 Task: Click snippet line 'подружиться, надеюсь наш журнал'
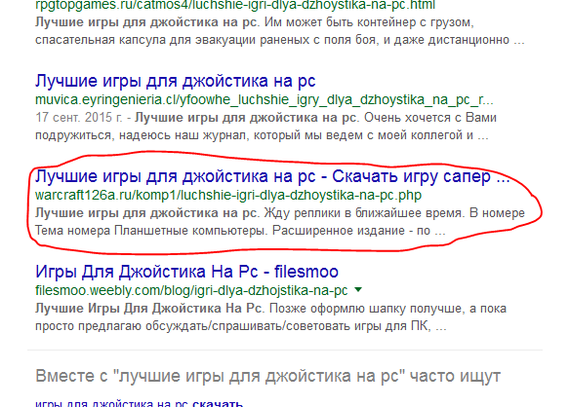[142, 136]
